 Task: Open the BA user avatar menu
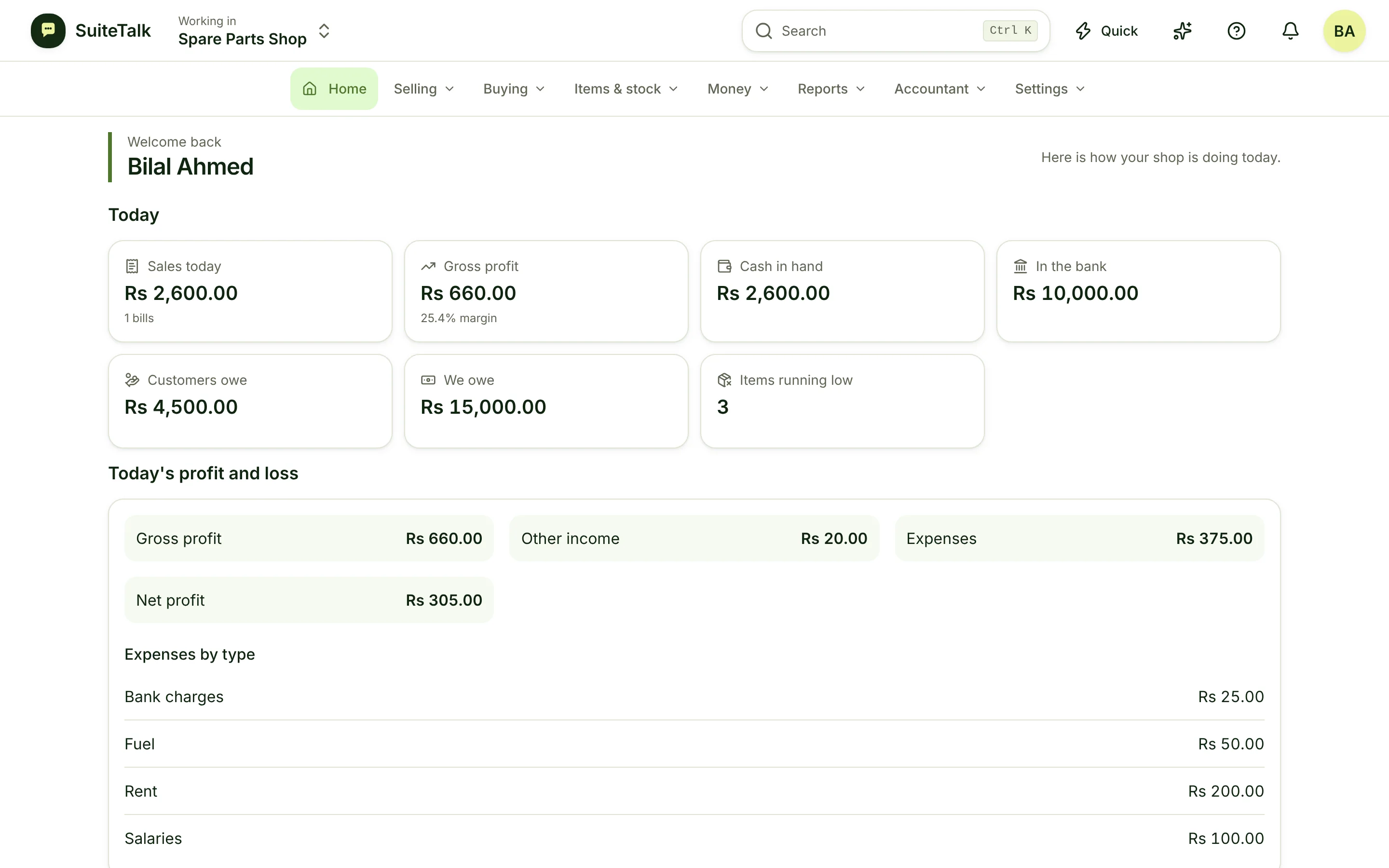[1344, 31]
